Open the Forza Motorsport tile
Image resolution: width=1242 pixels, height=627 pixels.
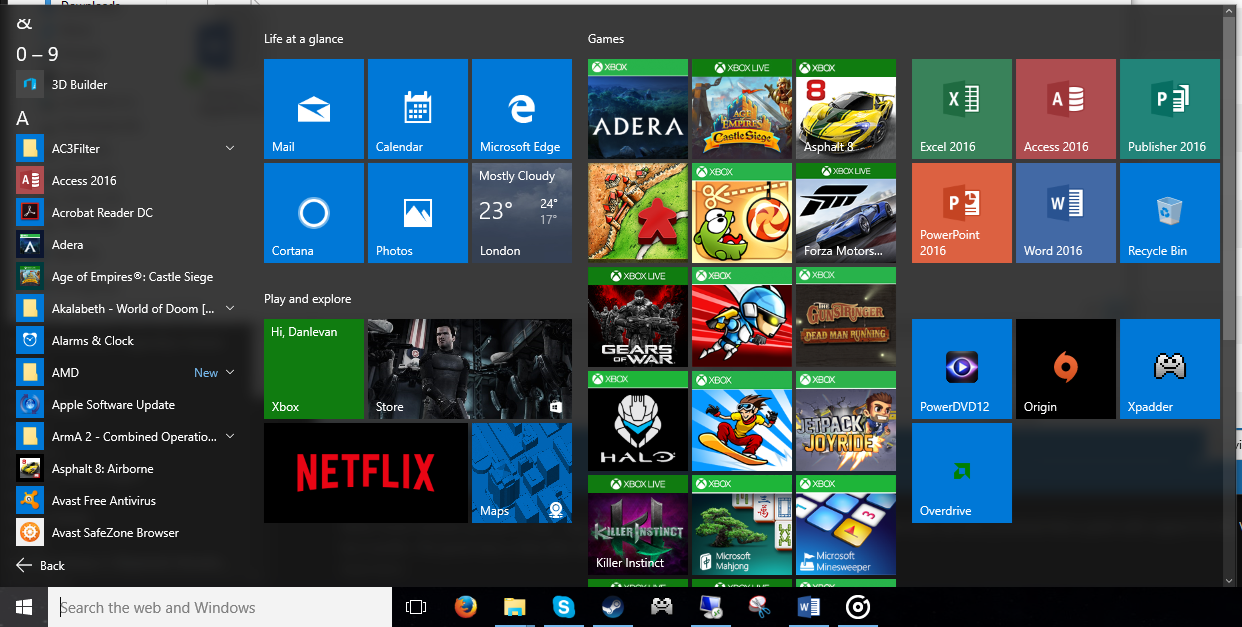click(x=846, y=213)
